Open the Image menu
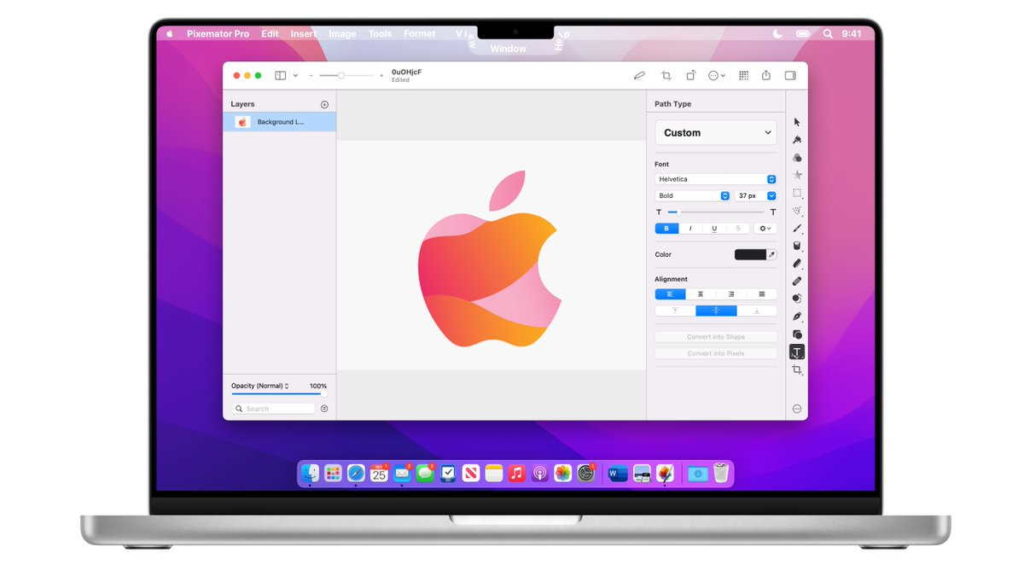1024x576 pixels. (342, 34)
